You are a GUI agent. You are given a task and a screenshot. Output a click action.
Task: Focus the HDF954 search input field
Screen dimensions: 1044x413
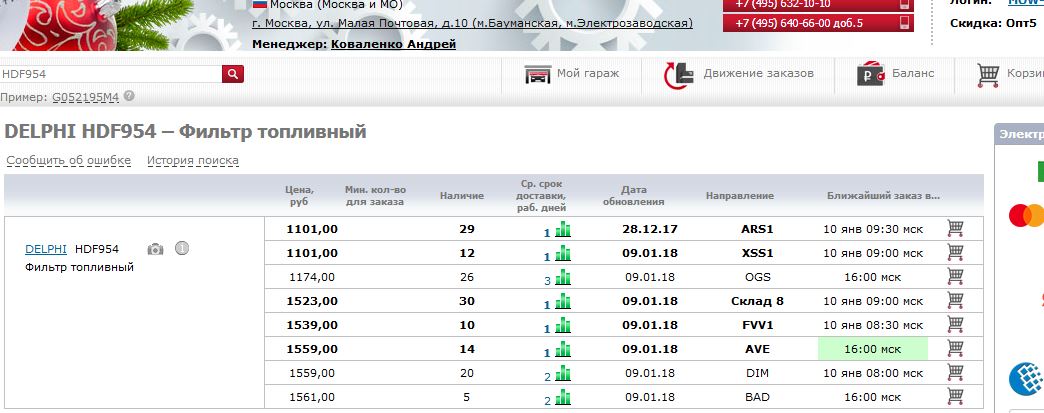[111, 74]
